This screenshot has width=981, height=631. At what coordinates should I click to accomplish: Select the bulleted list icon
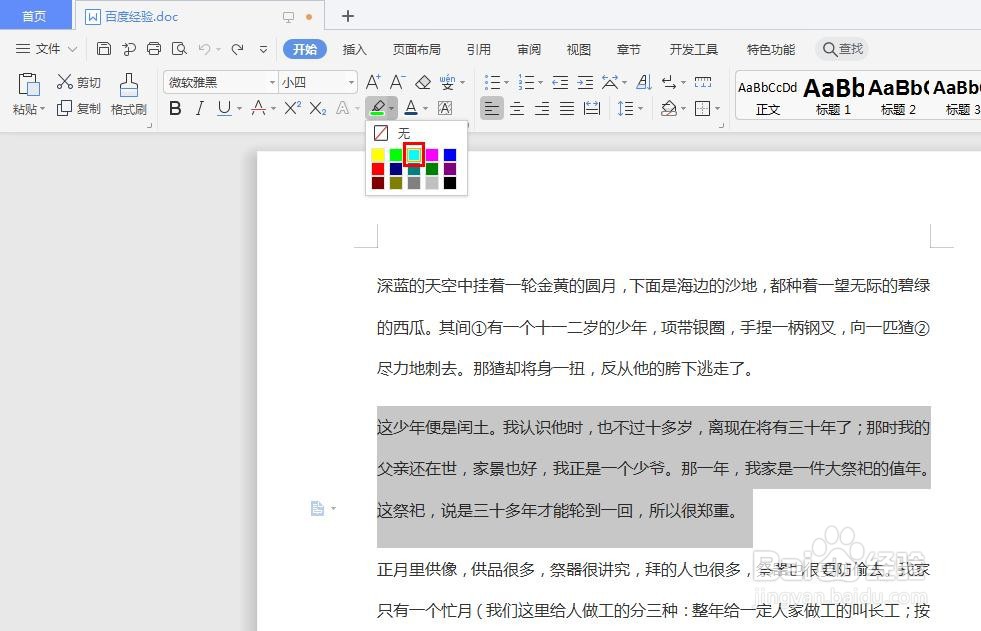tap(494, 80)
